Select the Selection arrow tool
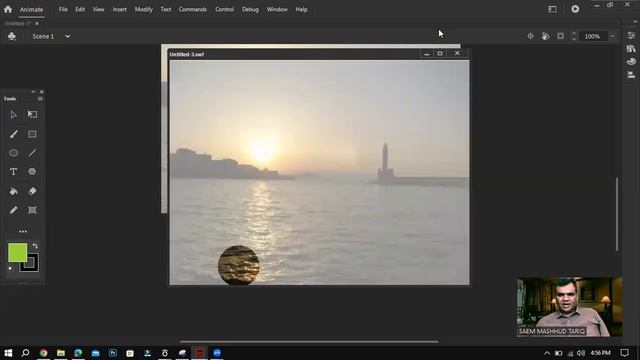This screenshot has width=640, height=360. (x=13, y=115)
